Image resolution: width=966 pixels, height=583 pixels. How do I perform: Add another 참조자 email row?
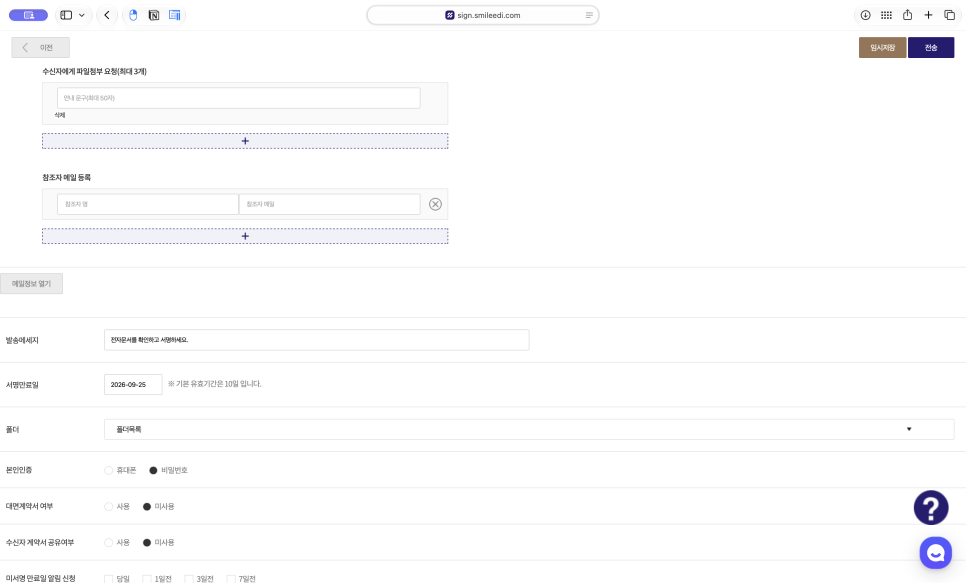245,236
